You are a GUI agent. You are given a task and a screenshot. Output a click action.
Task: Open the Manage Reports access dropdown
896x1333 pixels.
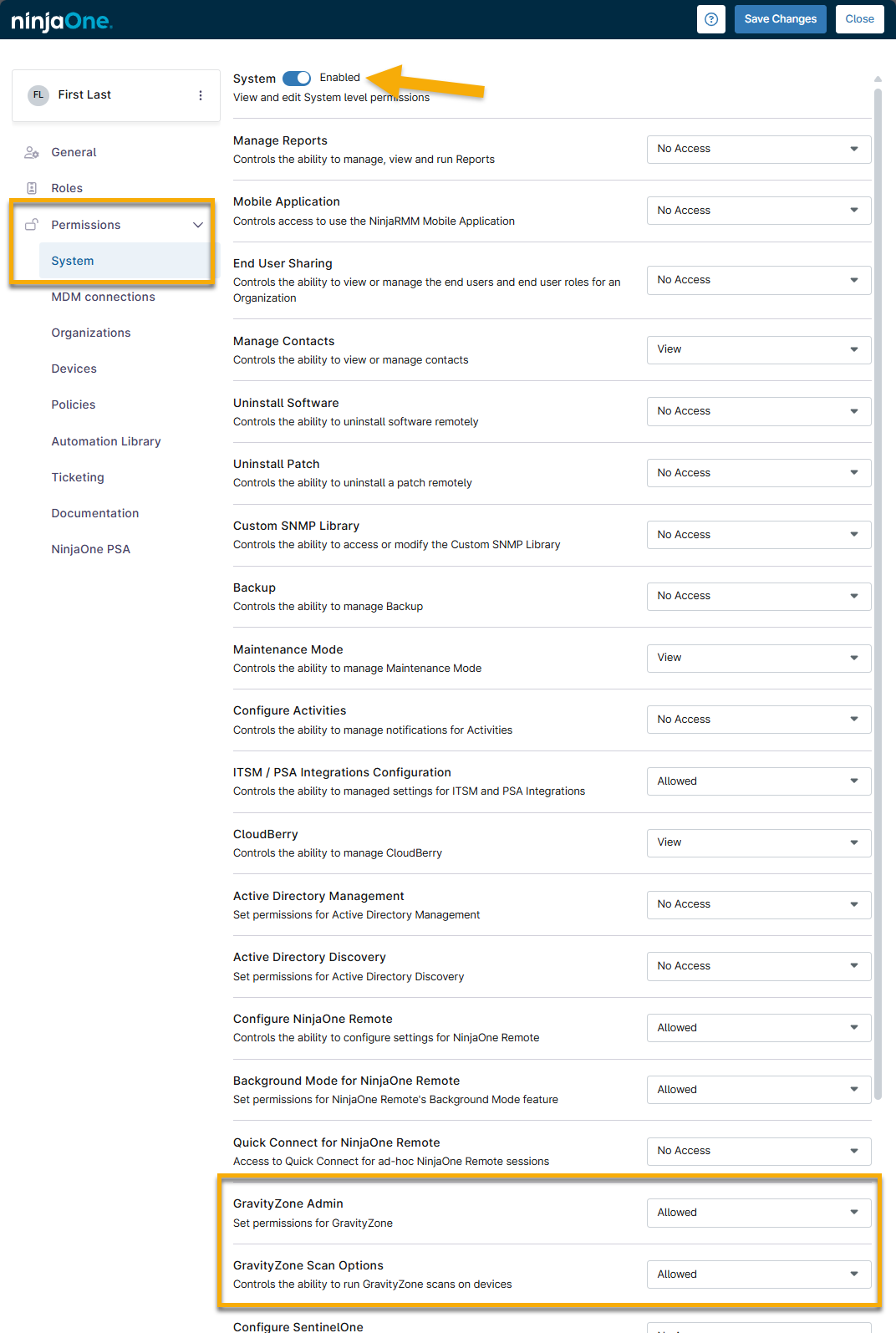pos(758,149)
